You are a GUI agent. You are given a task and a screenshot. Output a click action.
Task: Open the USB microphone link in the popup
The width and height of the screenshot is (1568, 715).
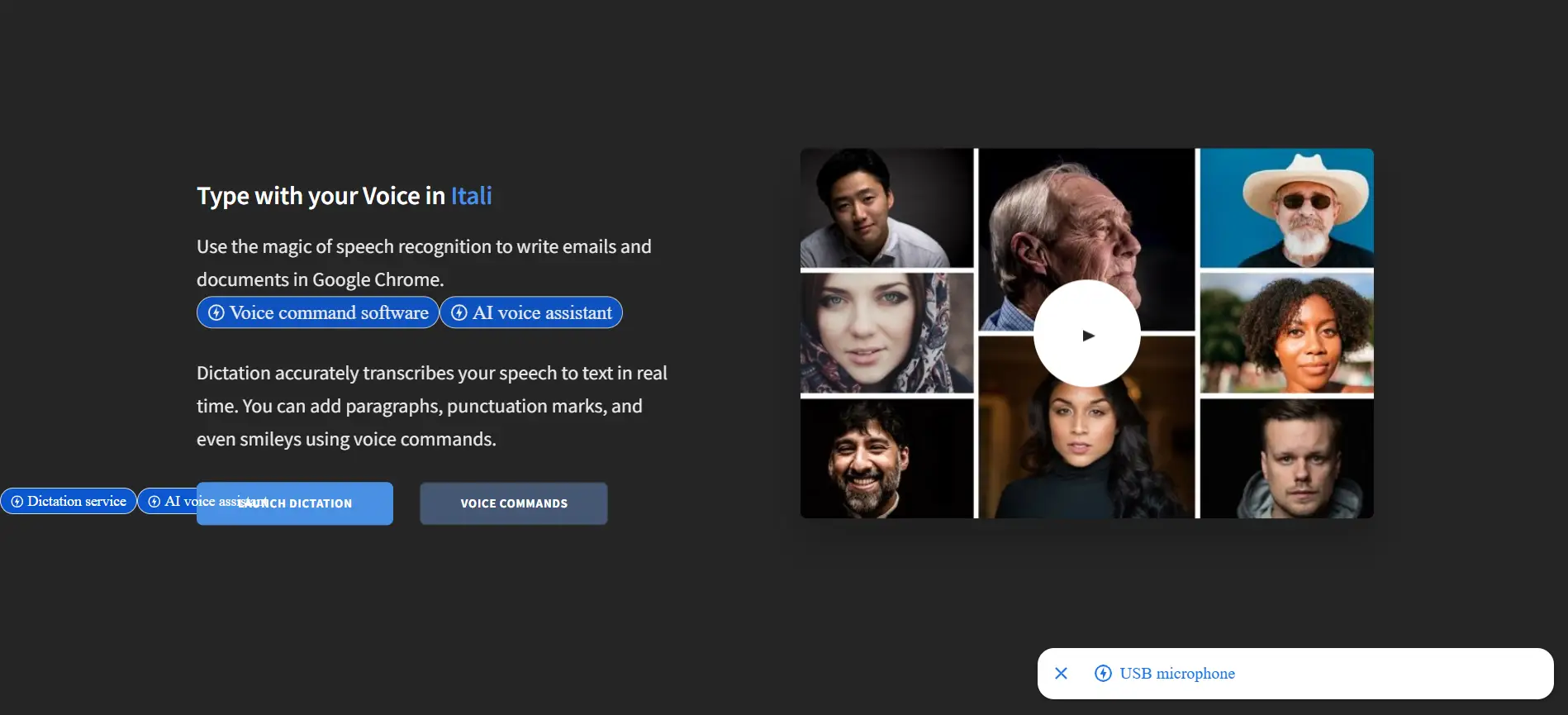pos(1177,674)
